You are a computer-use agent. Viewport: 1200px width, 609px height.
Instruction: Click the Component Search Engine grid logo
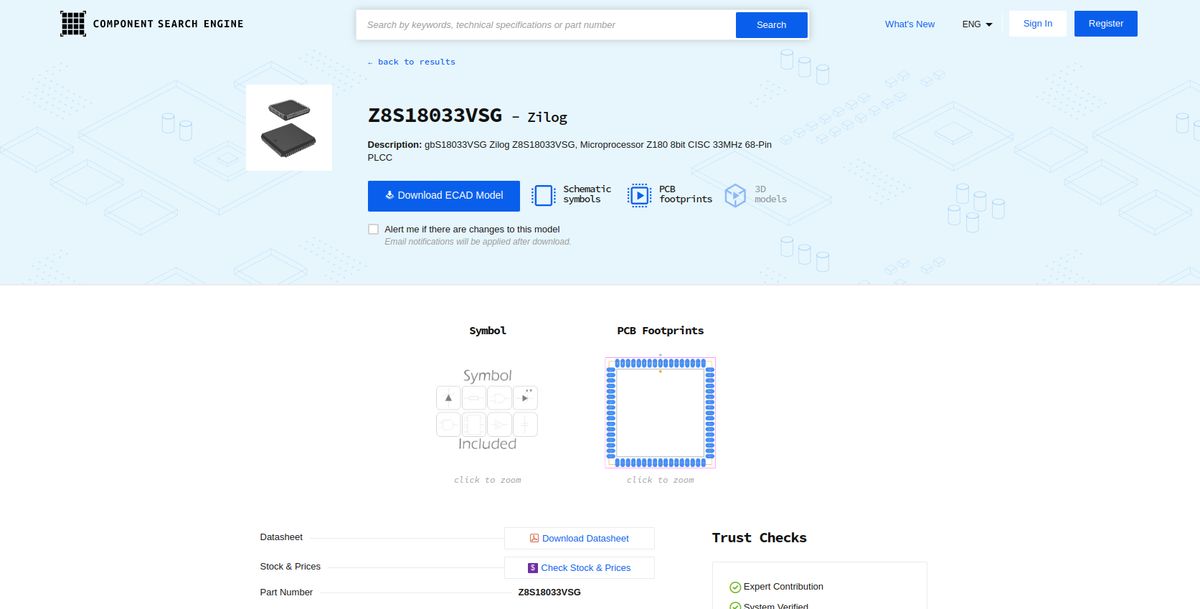pos(72,22)
